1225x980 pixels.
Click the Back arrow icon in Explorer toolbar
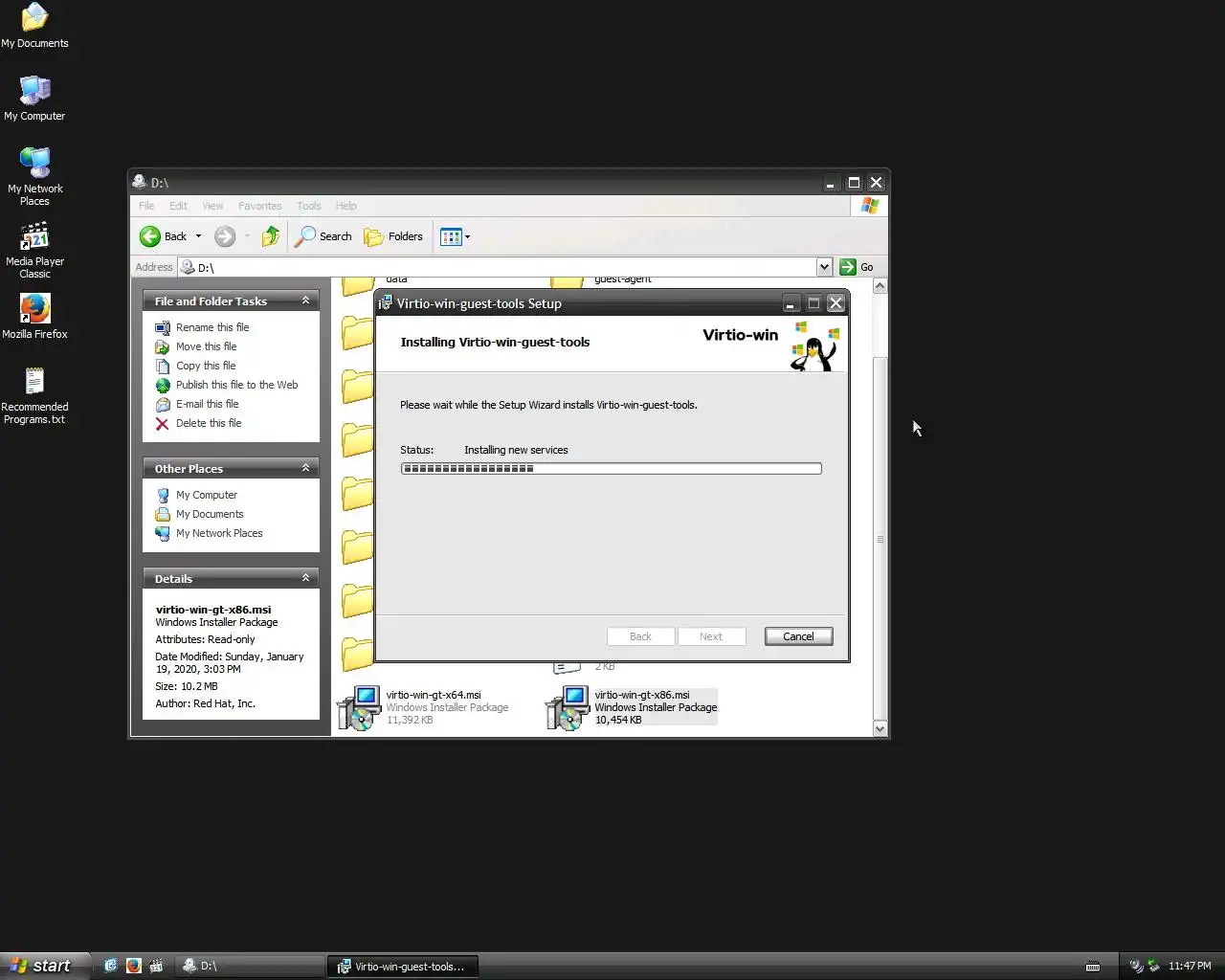tap(150, 236)
